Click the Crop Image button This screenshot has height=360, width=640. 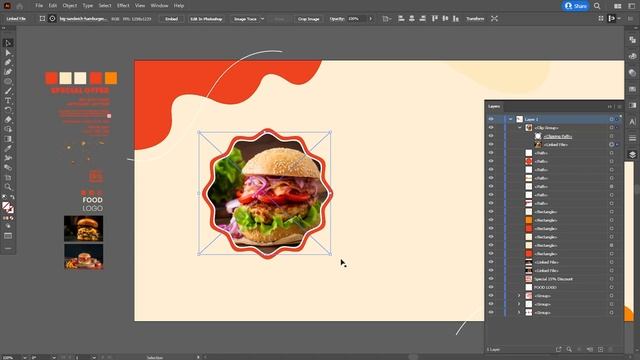click(x=308, y=19)
